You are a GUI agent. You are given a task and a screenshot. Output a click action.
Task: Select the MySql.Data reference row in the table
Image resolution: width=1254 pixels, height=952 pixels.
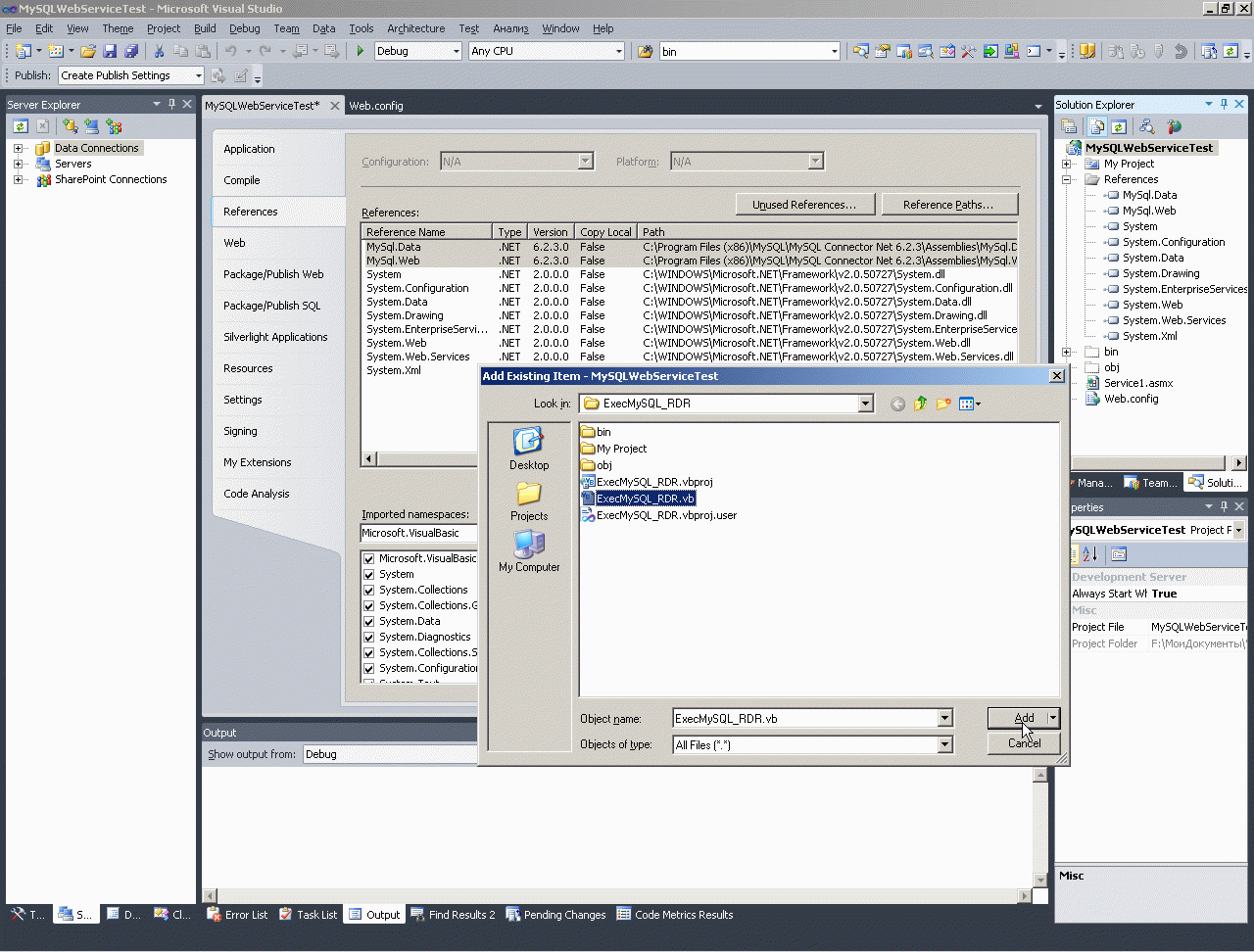(x=690, y=247)
